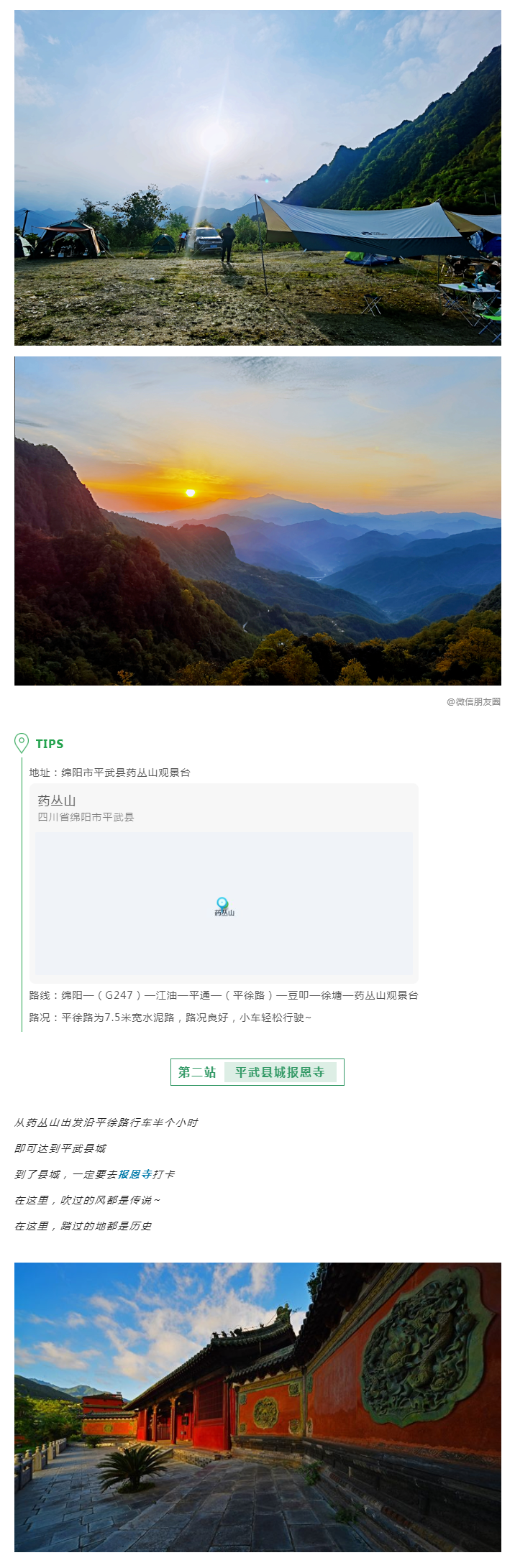Click the parked car in the camping photo
The width and height of the screenshot is (515, 1568).
tap(205, 239)
